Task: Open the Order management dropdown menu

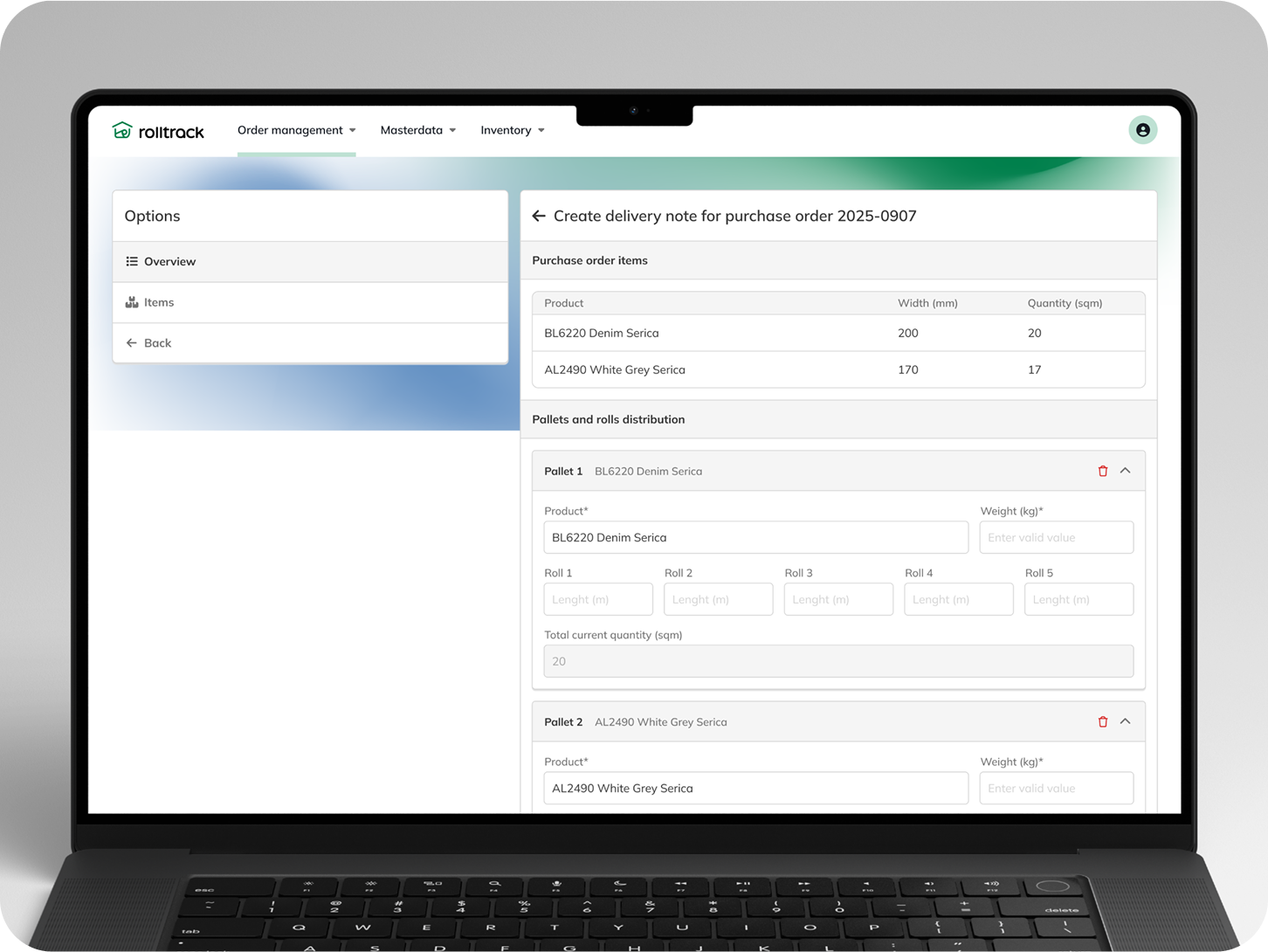Action: (296, 130)
